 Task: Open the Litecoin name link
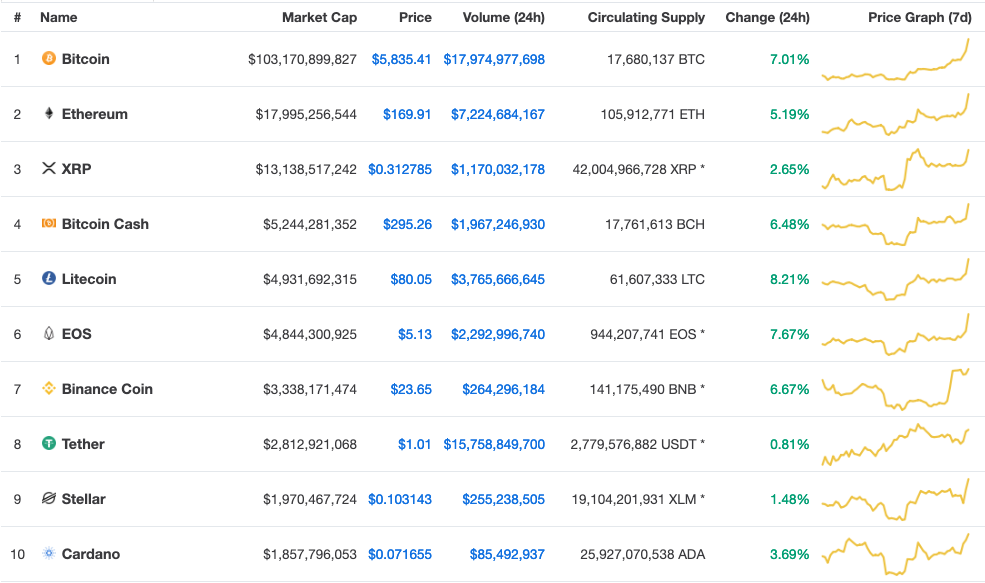89,279
